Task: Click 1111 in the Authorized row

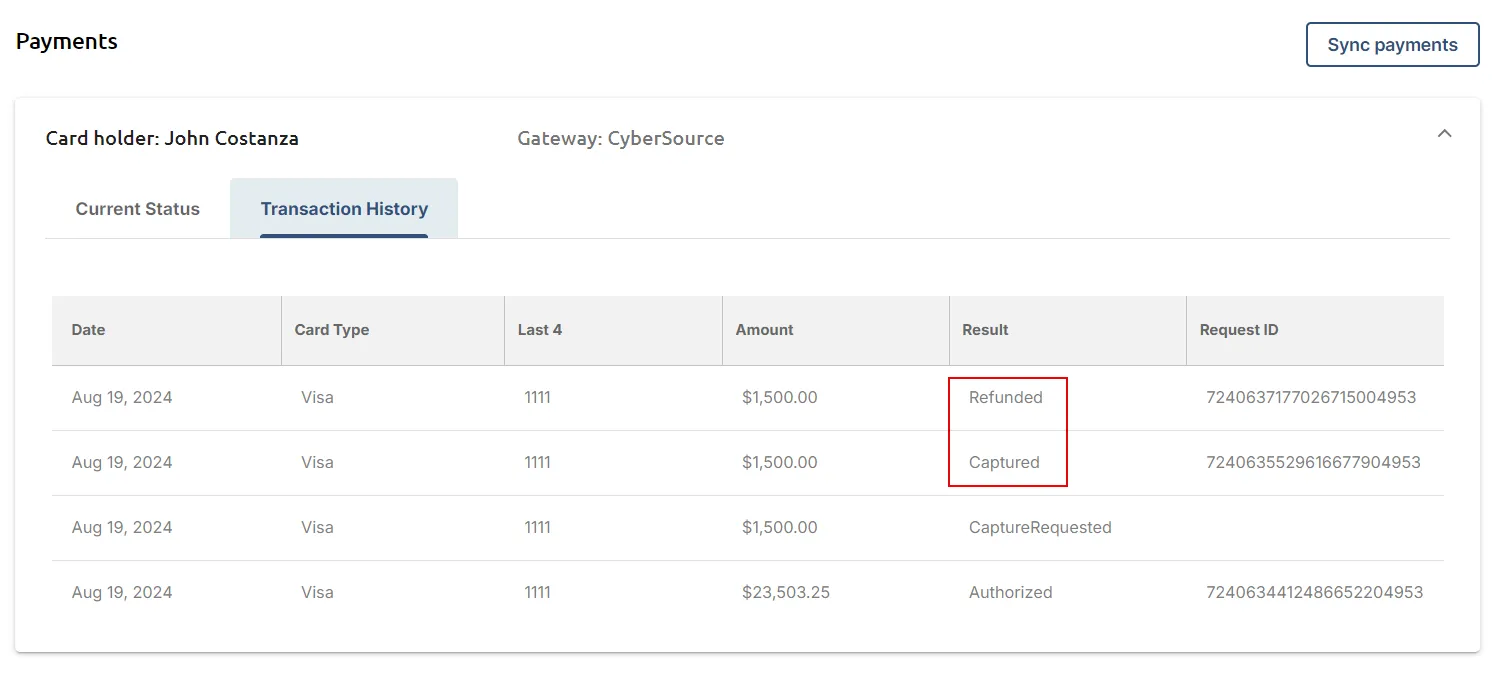Action: pyautogui.click(x=537, y=593)
